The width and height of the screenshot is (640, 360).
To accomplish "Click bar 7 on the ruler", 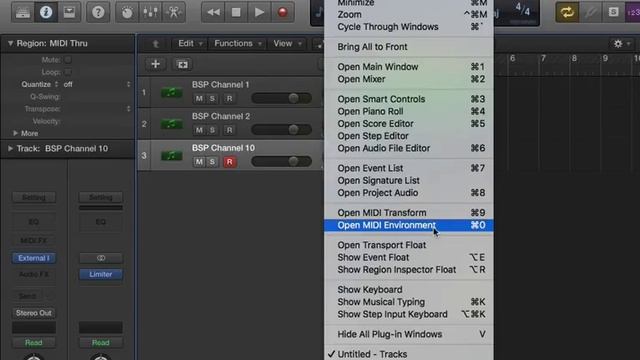I will click(543, 58).
